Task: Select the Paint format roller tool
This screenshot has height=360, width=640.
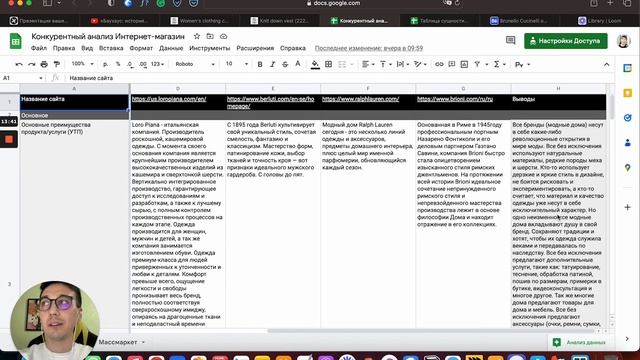Action: coord(57,64)
